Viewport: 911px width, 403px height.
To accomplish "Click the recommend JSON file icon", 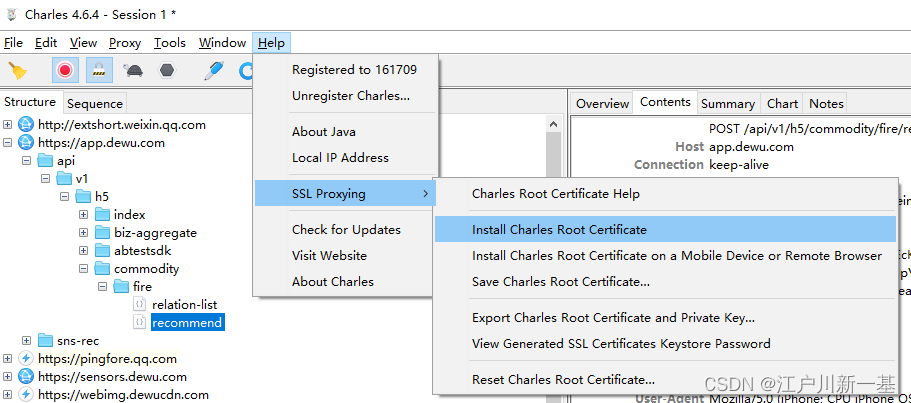I will pos(139,322).
